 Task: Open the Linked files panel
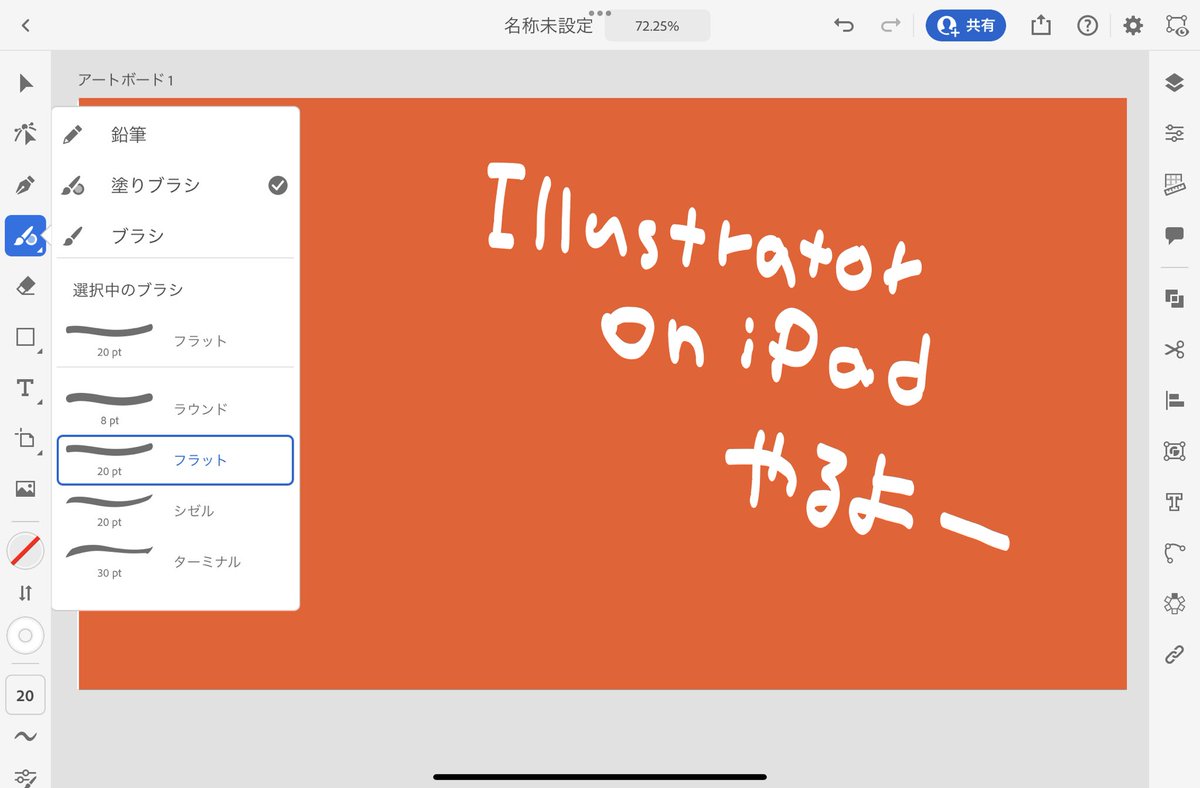tap(1174, 655)
